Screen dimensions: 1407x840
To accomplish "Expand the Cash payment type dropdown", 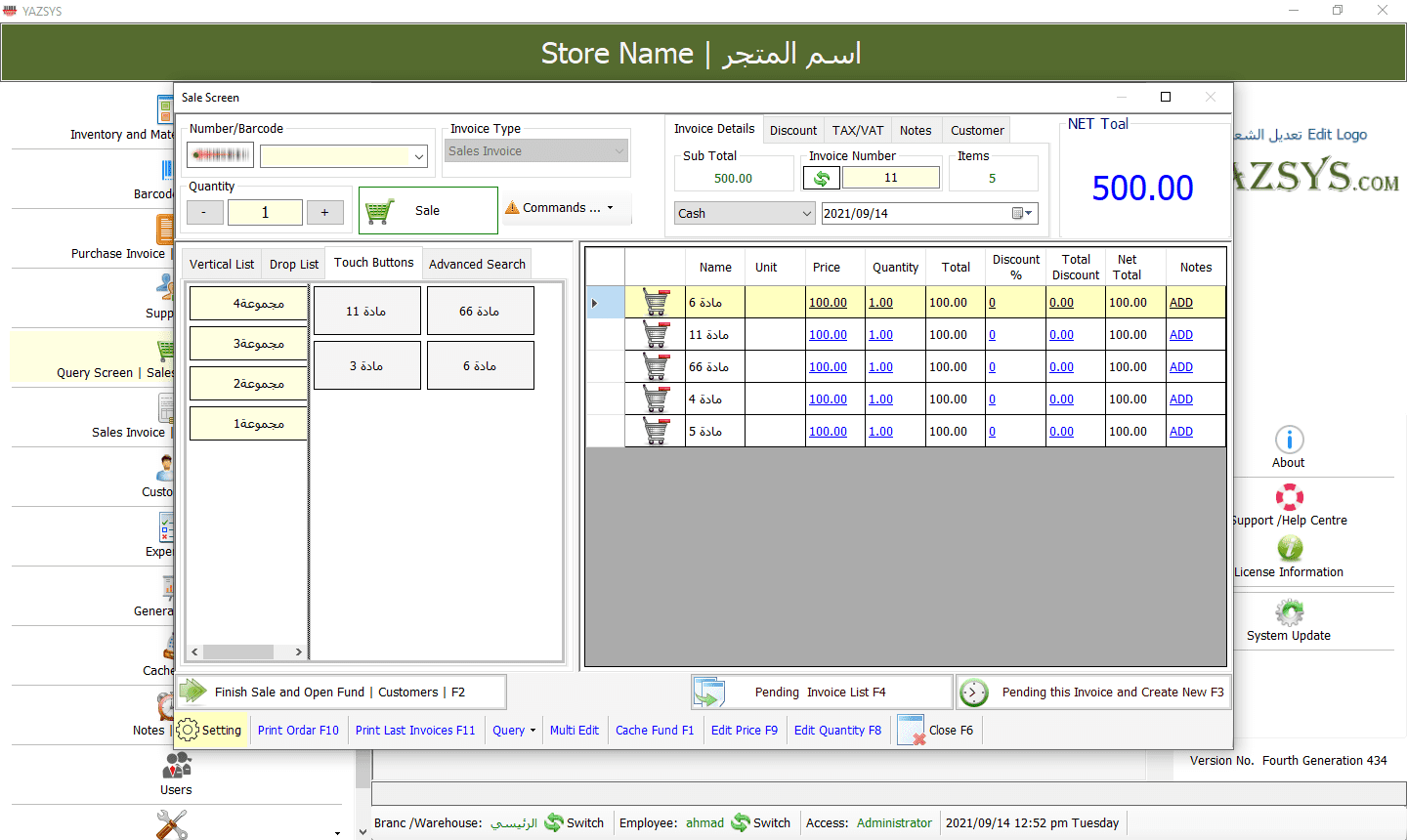I will pyautogui.click(x=806, y=214).
